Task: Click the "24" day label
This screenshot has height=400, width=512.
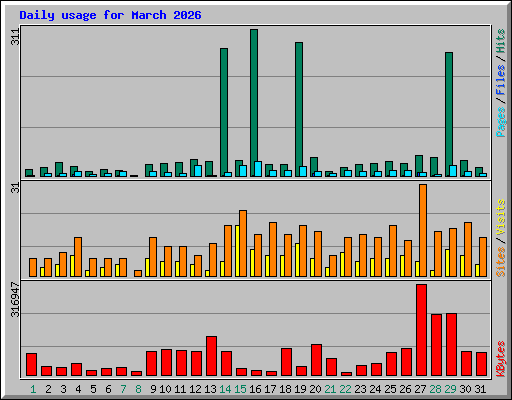Action: point(375,389)
